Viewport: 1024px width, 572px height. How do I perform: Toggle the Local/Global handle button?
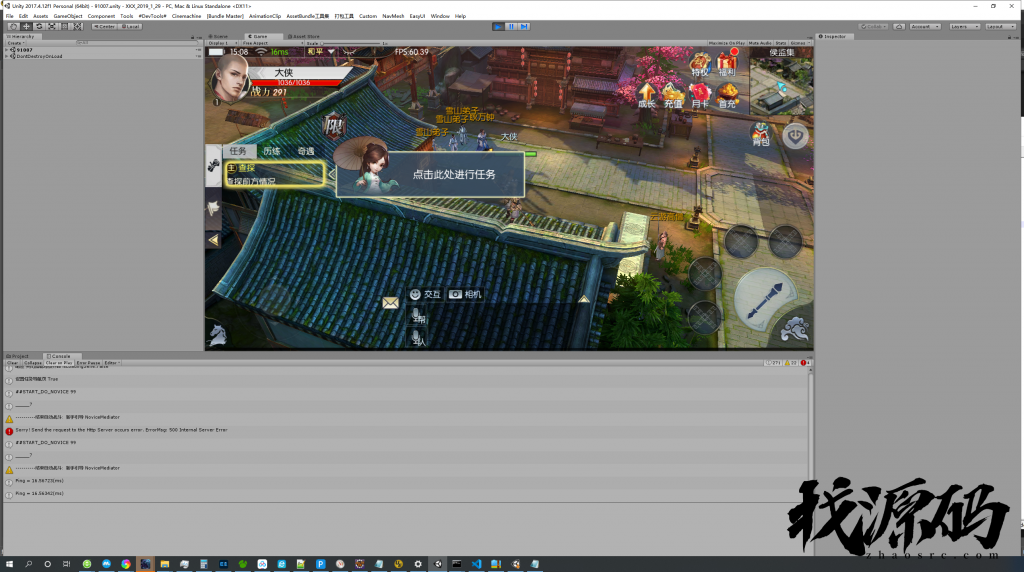(x=130, y=27)
